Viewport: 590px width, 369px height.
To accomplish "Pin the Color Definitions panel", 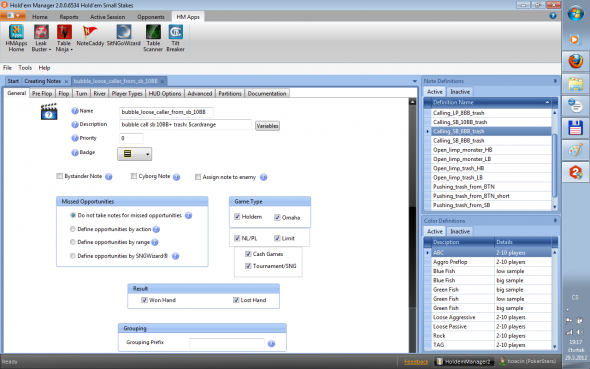I will point(555,221).
